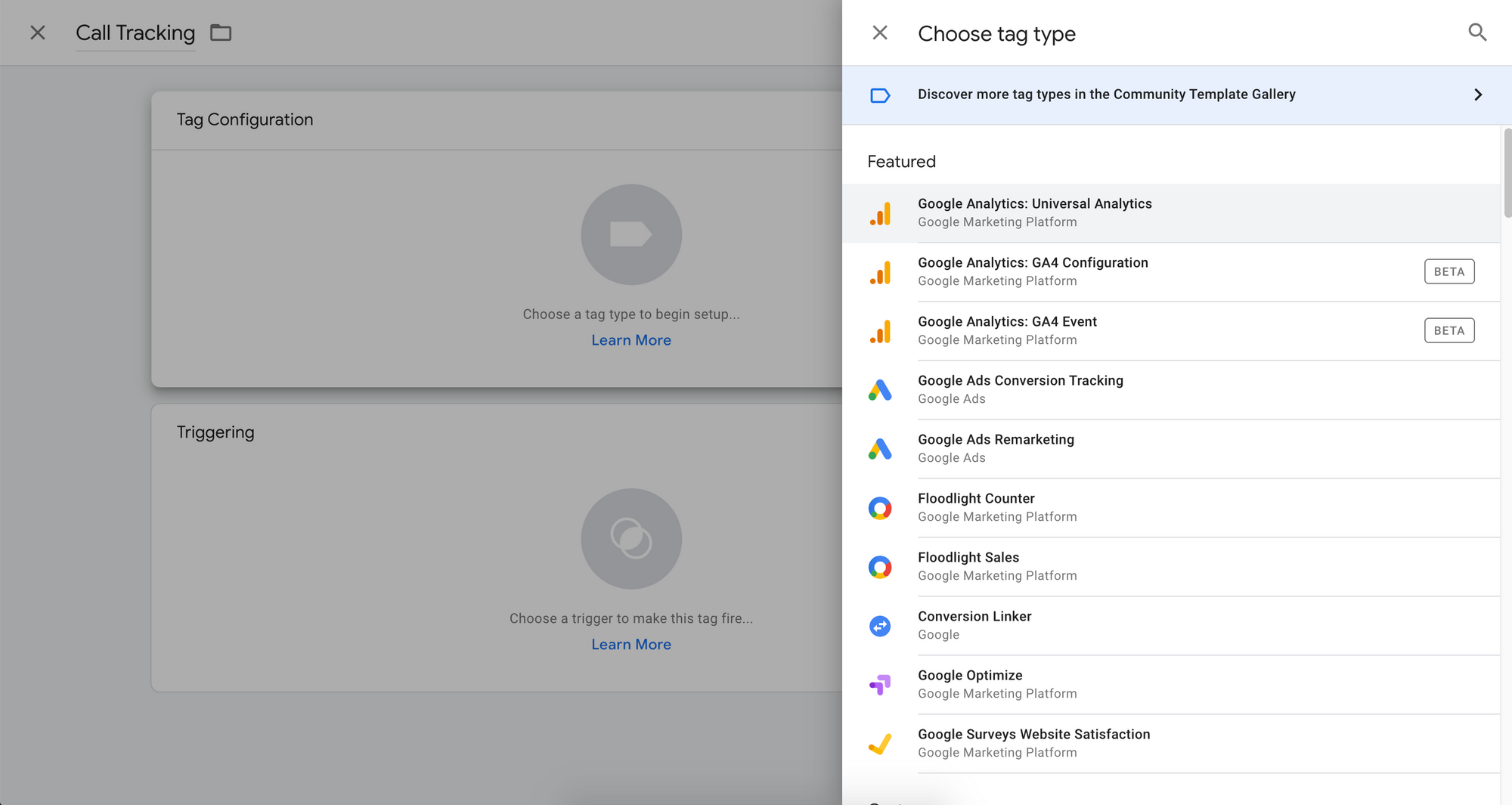Click the Google Ads Conversion Tracking icon
Viewport: 1512px width, 805px height.
880,390
